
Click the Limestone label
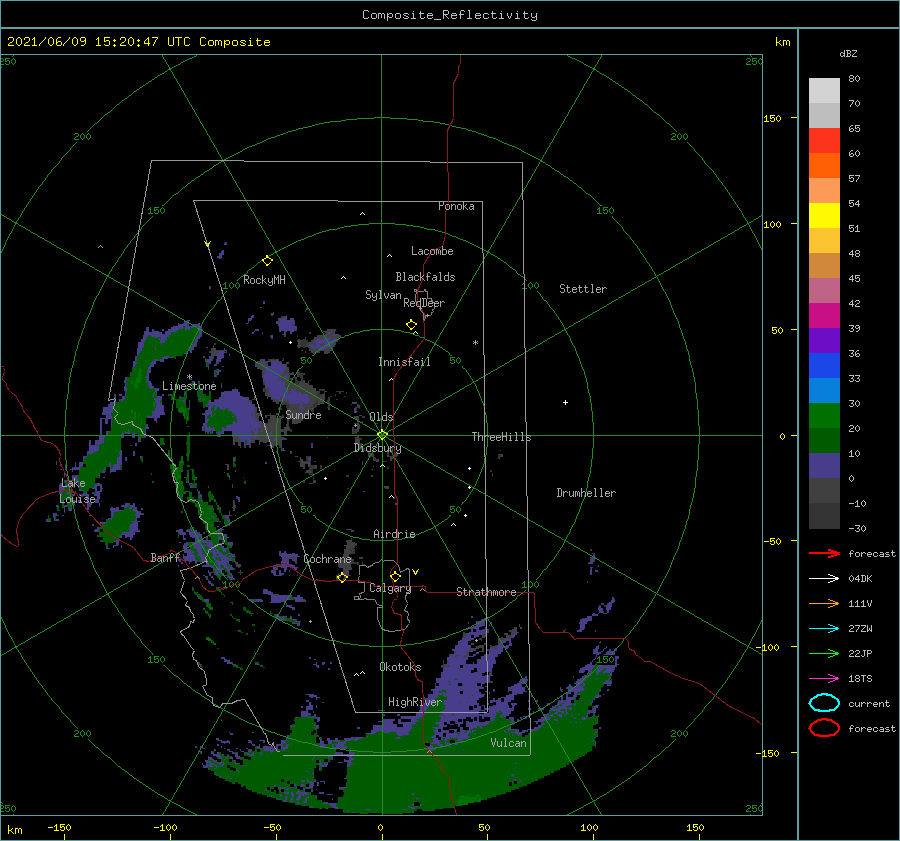pos(189,386)
